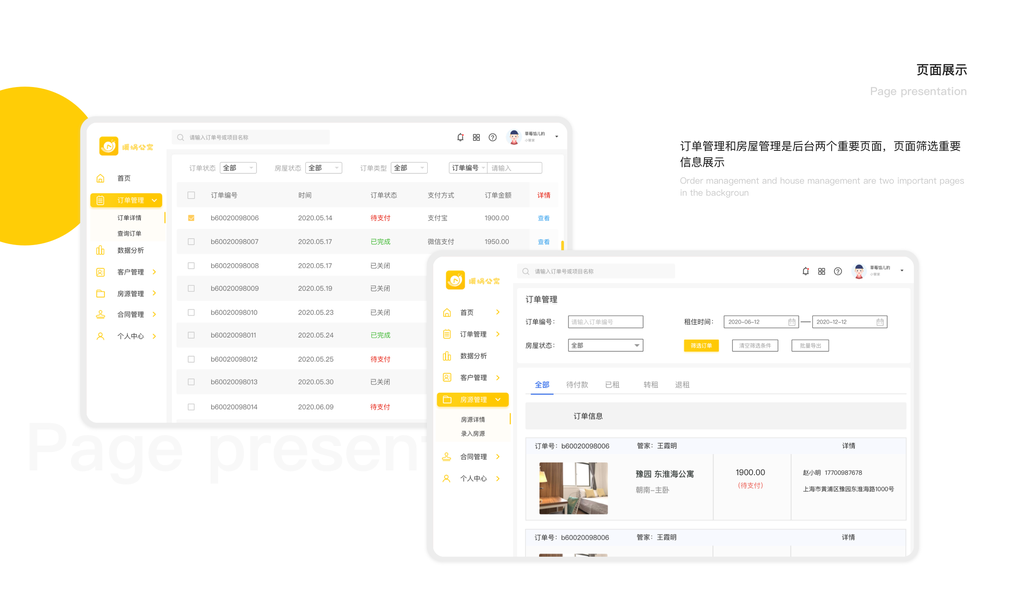
Task: Open the 房屋状态 全部 dropdown in the front window
Action: point(605,345)
